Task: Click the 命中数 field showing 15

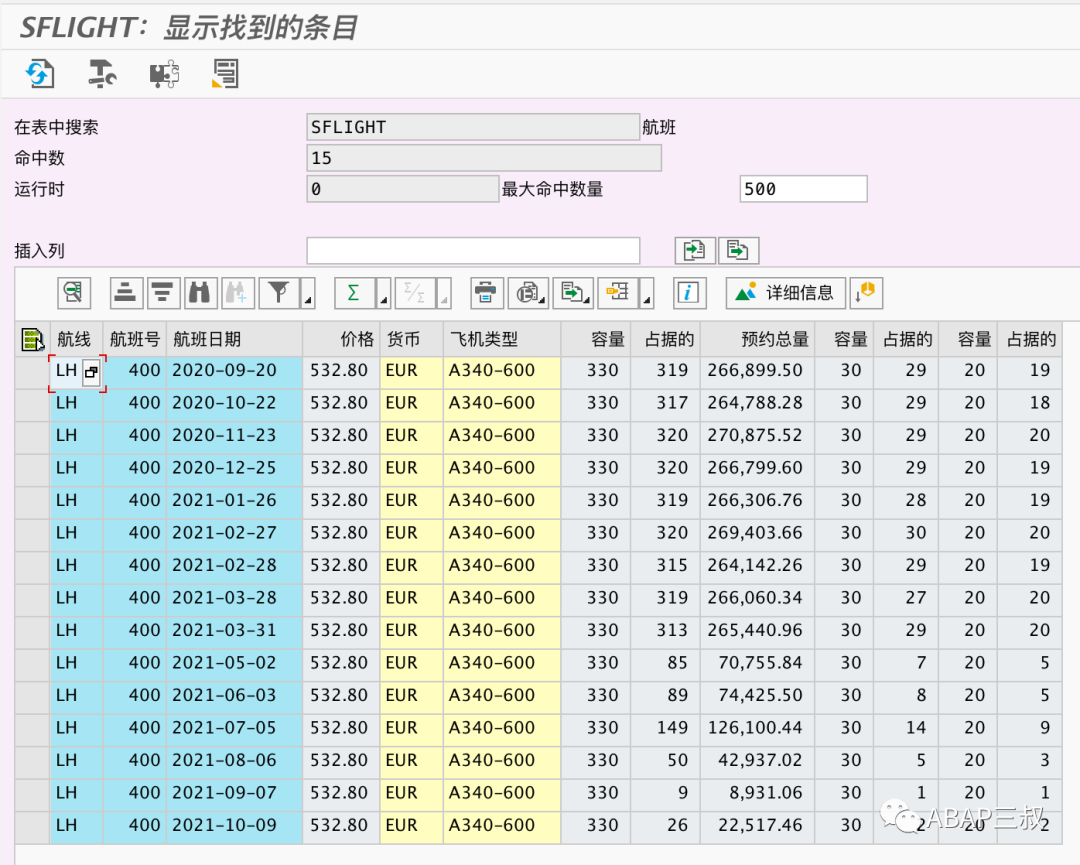Action: (484, 158)
